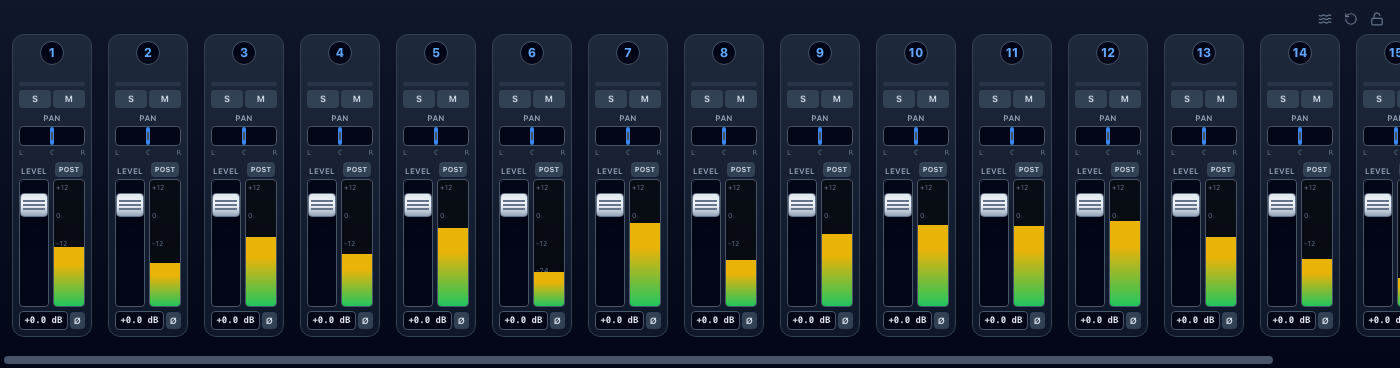Click the +0.0 dB field on channel 10

coord(907,321)
